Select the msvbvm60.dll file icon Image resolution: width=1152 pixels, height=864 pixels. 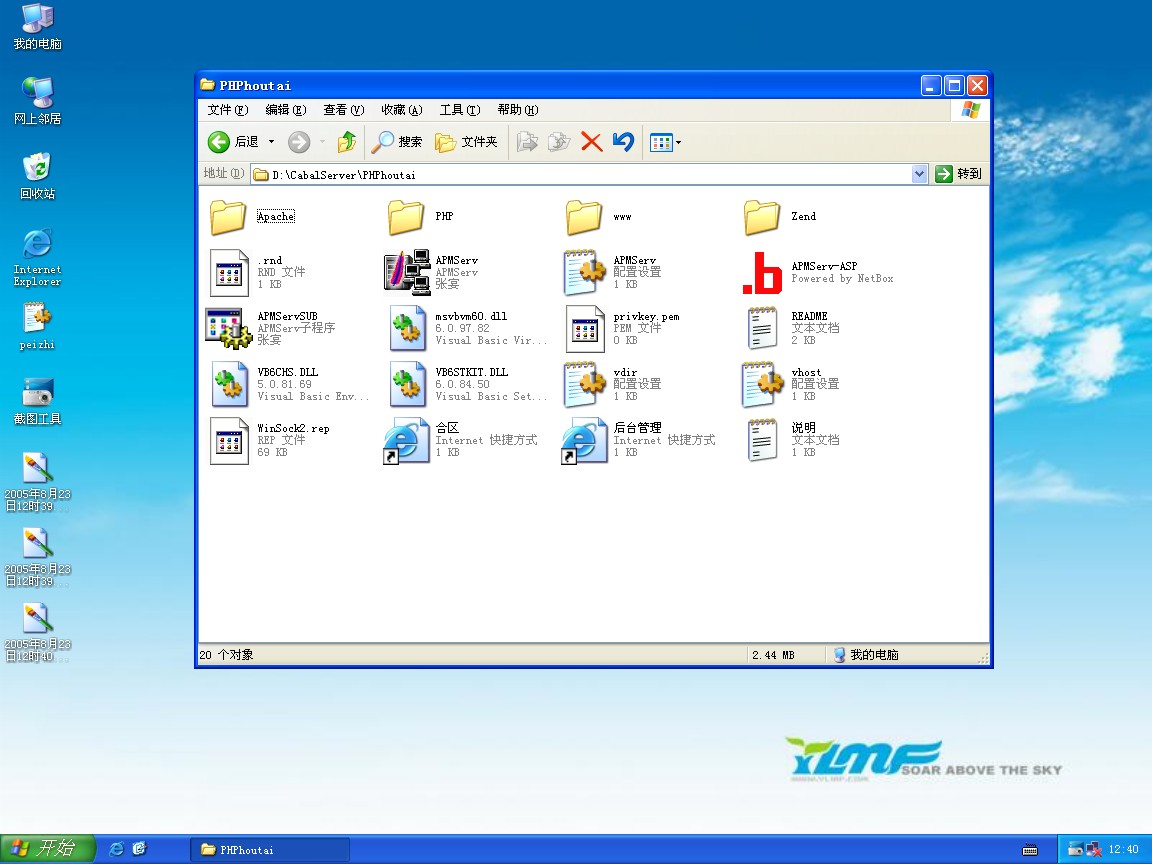(x=407, y=328)
